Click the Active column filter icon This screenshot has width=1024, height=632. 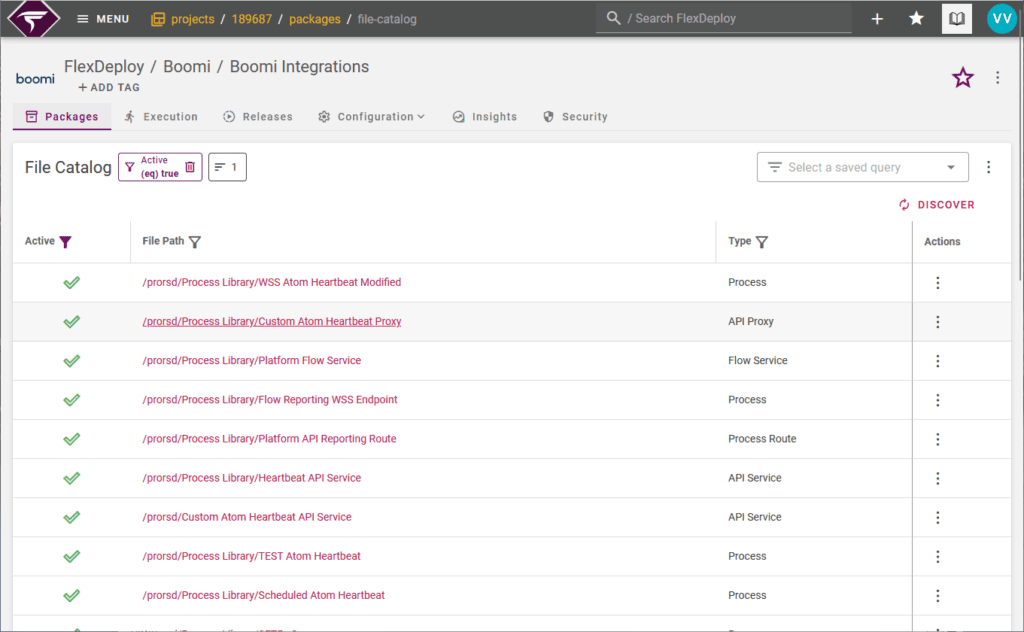point(65,242)
